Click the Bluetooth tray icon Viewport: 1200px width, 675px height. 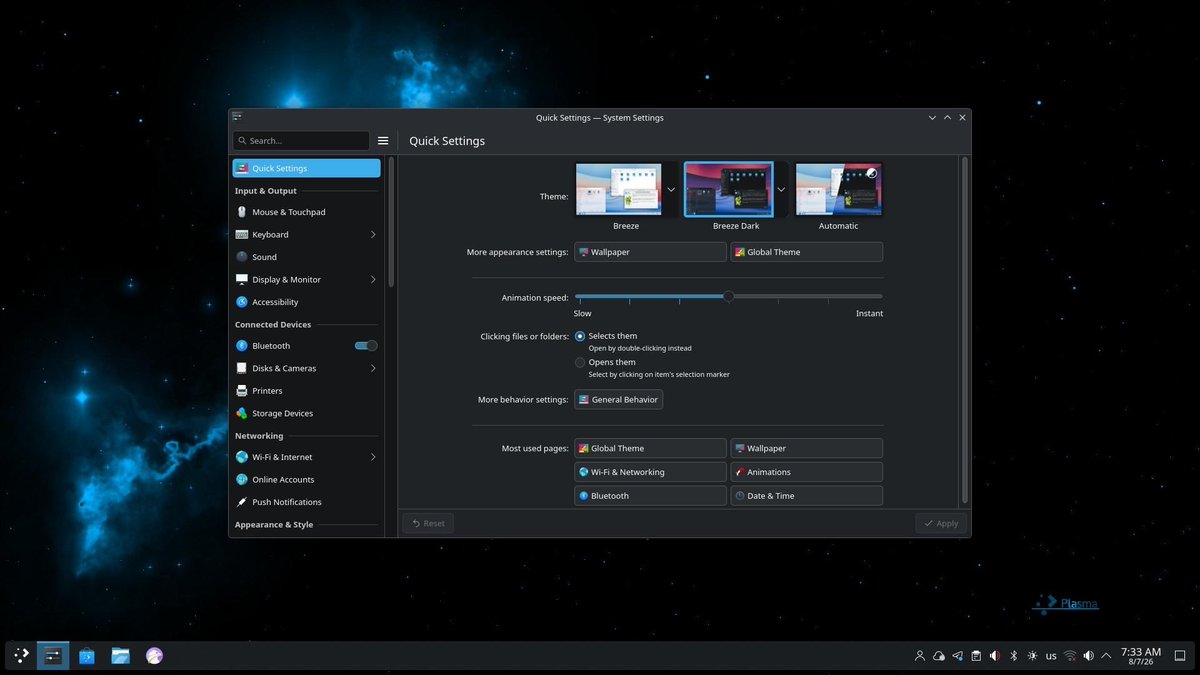[1013, 656]
